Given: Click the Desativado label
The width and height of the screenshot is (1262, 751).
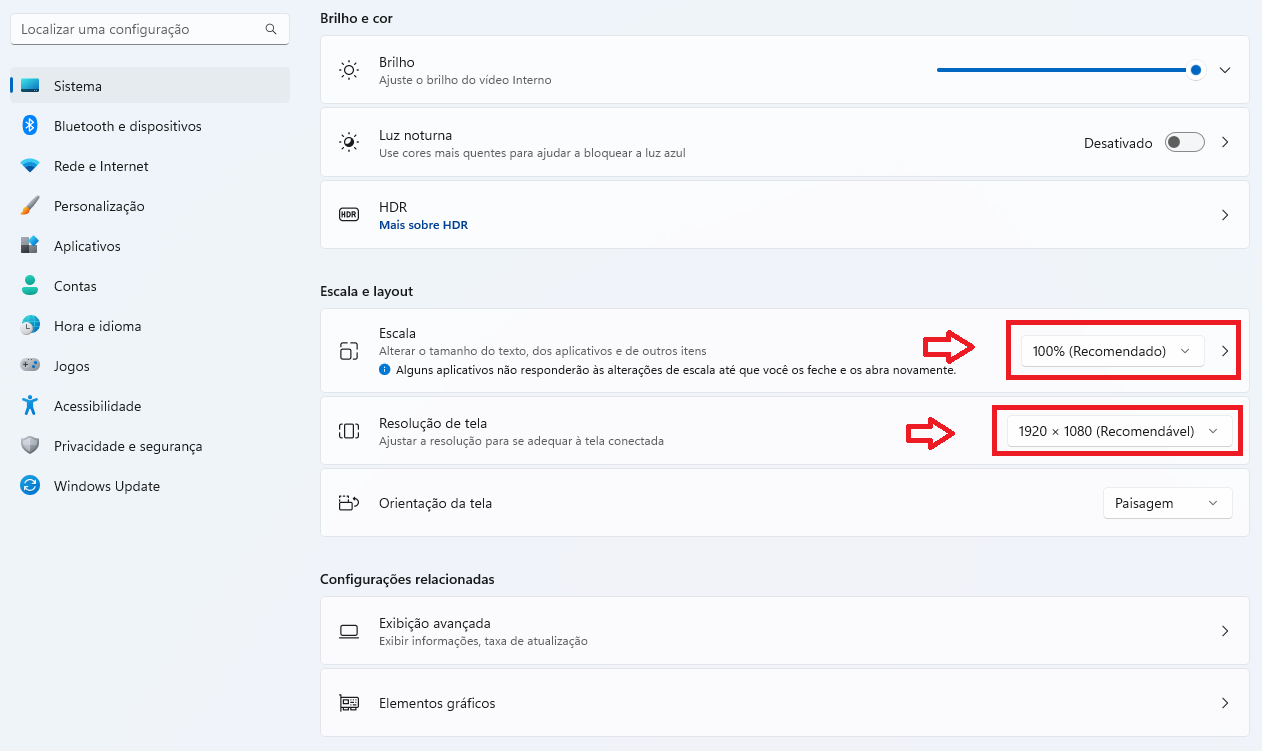Looking at the screenshot, I should click(x=1118, y=143).
